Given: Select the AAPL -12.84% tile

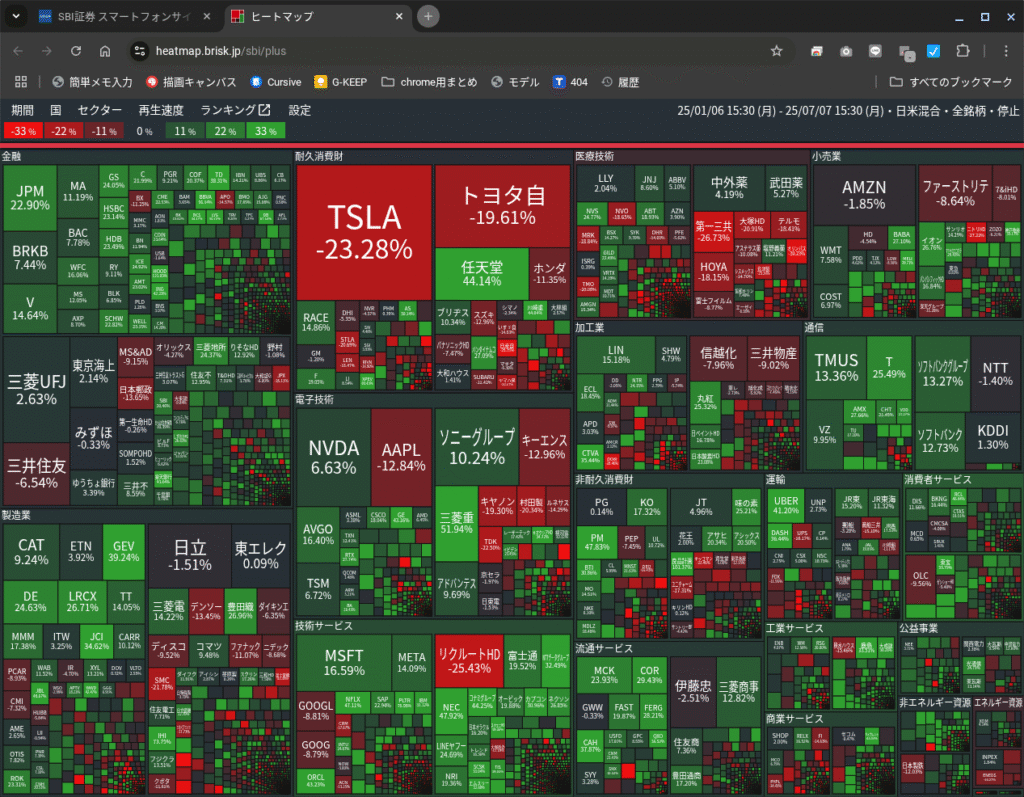Looking at the screenshot, I should 401,457.
